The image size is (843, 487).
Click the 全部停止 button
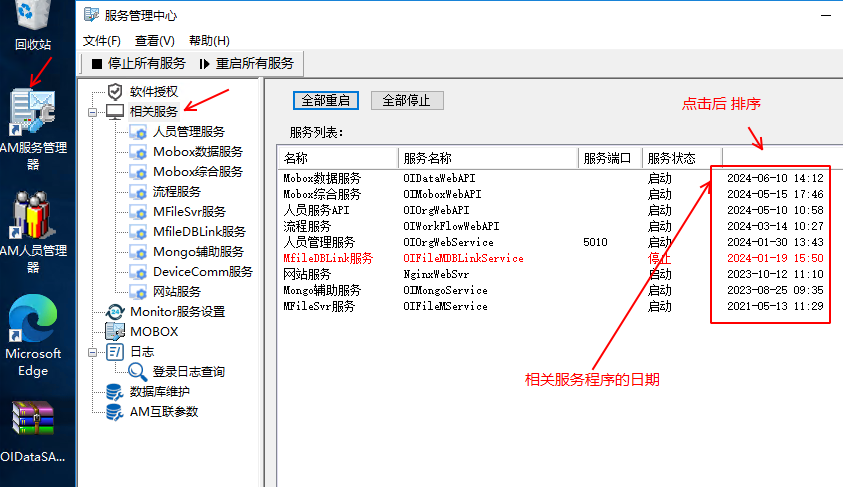[407, 100]
